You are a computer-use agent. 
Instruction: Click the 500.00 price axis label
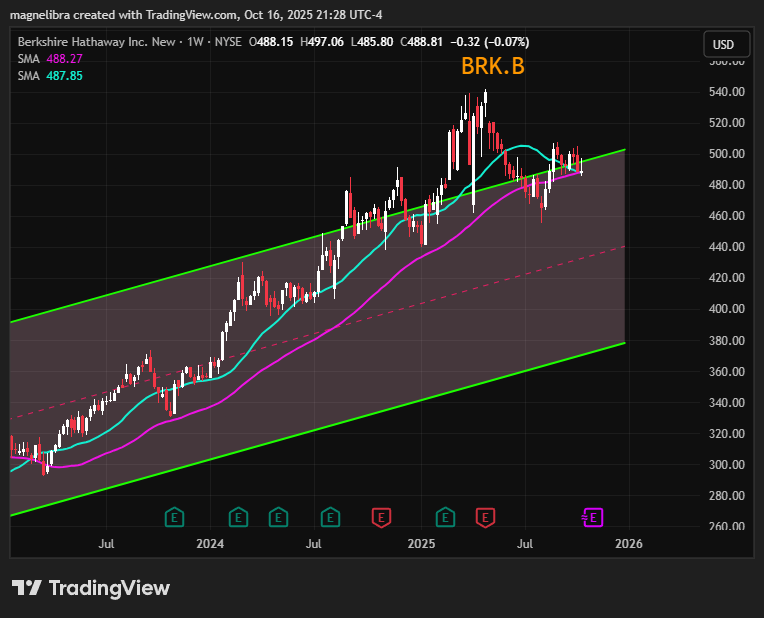tap(727, 154)
